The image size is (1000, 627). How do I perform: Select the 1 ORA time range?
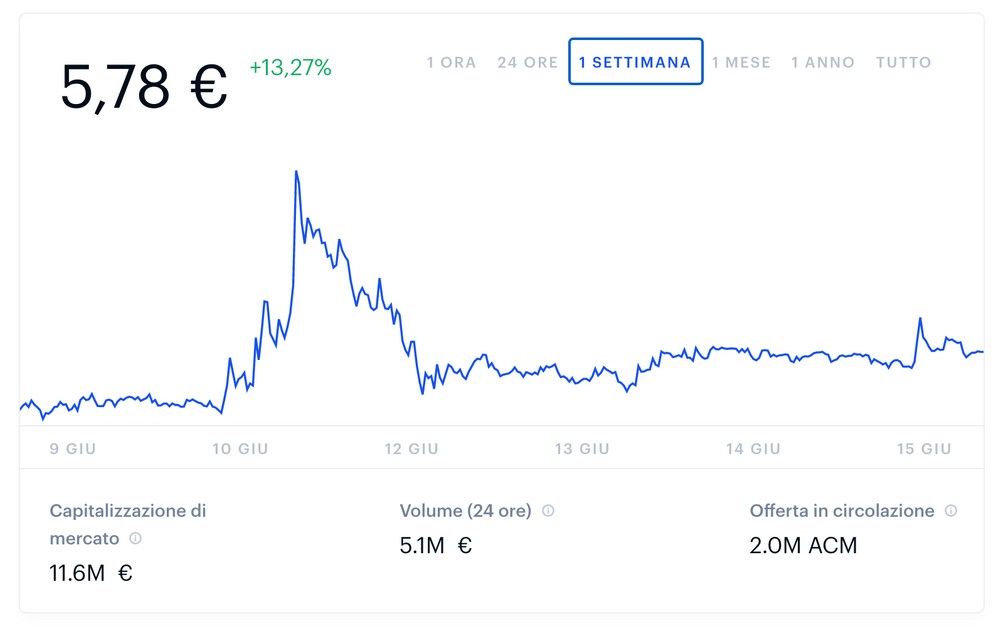coord(452,63)
